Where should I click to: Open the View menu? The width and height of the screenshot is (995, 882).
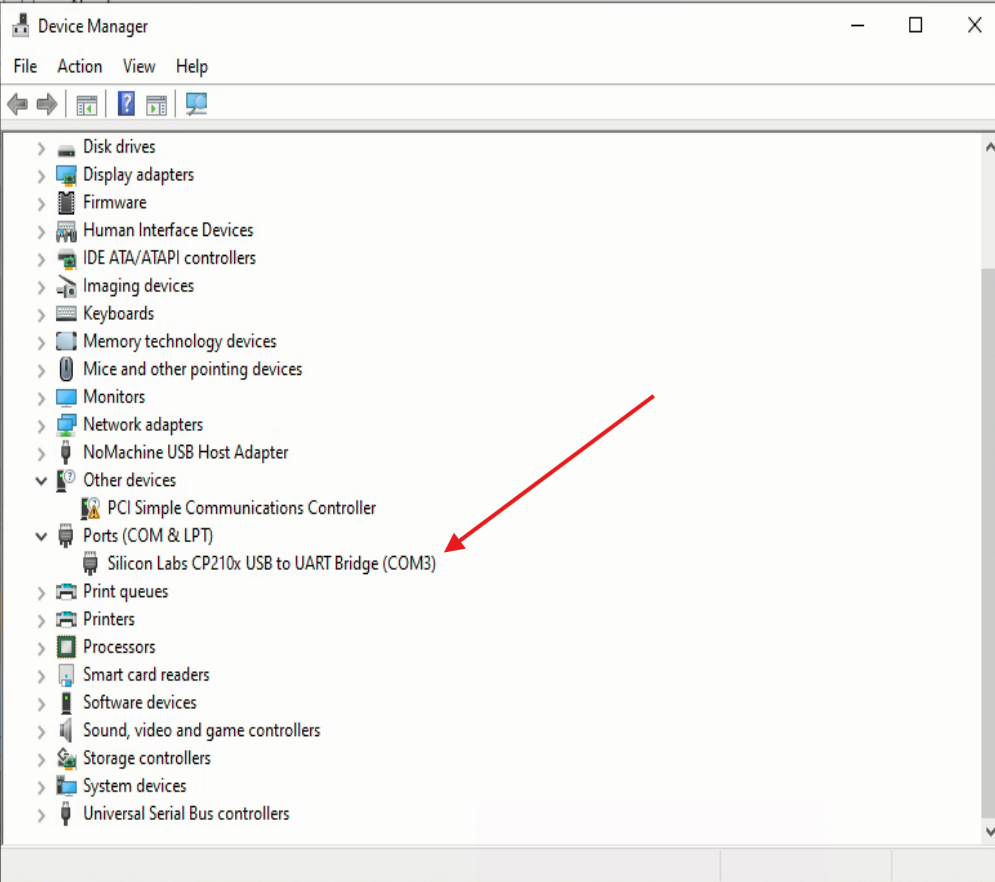point(139,66)
